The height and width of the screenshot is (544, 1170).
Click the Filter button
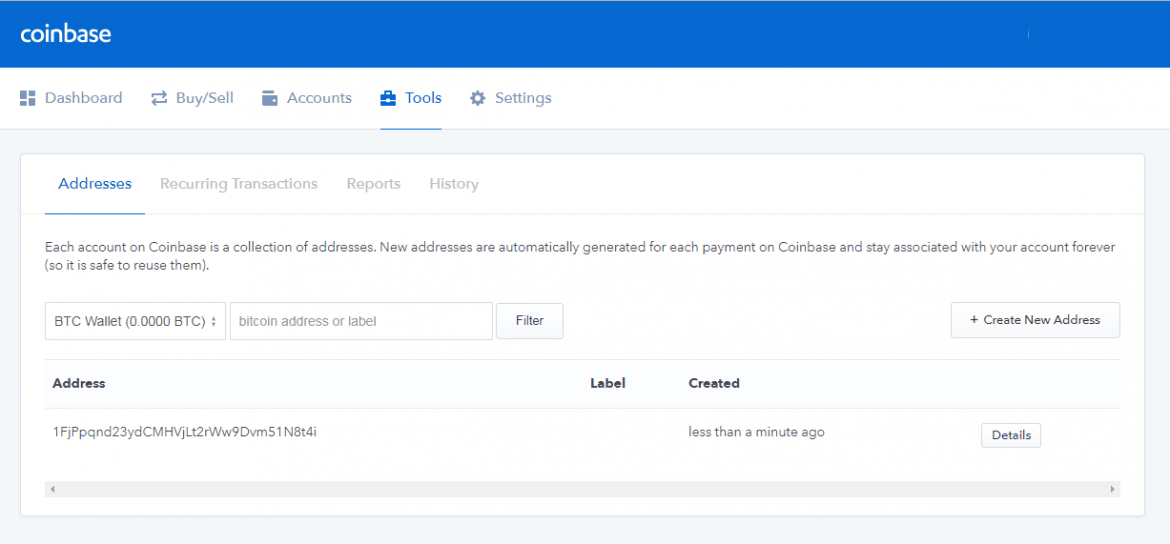530,321
